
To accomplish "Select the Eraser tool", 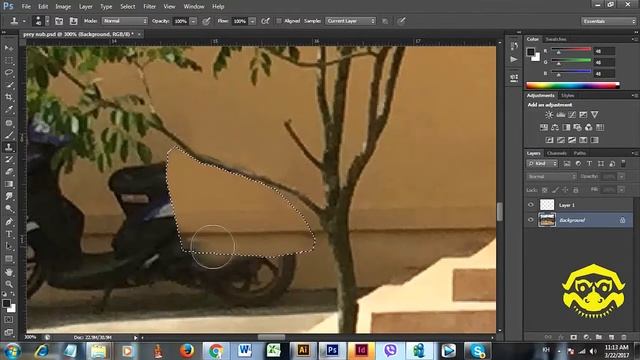I will (9, 172).
